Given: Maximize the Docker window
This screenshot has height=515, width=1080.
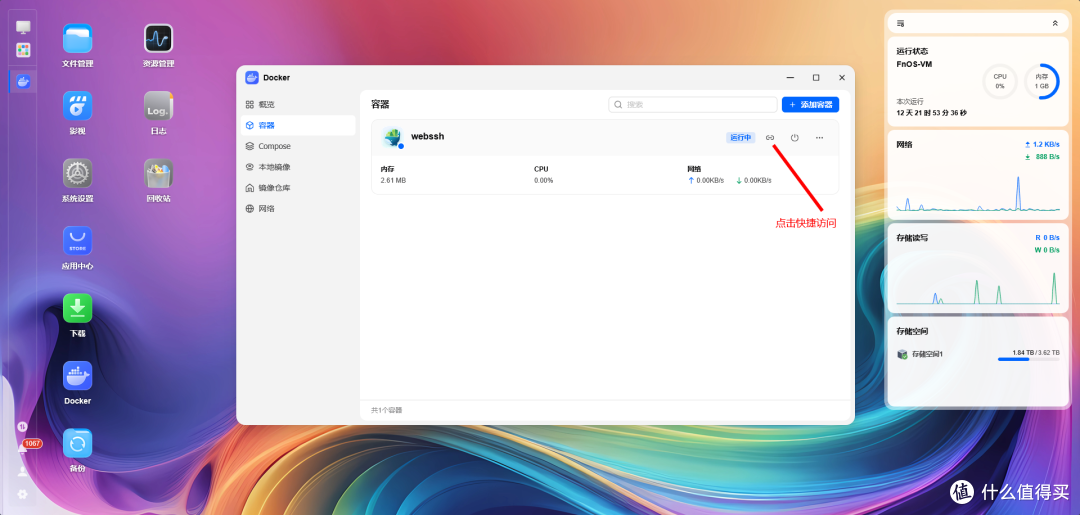Looking at the screenshot, I should pyautogui.click(x=816, y=78).
